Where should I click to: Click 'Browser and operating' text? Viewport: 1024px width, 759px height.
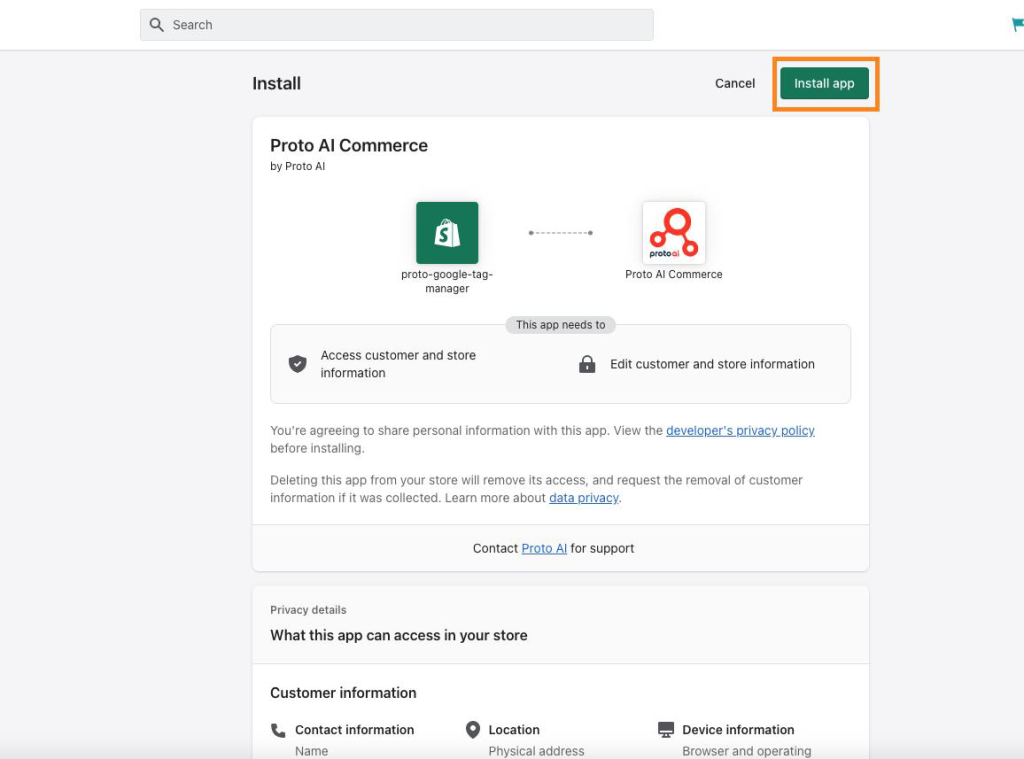coord(746,751)
